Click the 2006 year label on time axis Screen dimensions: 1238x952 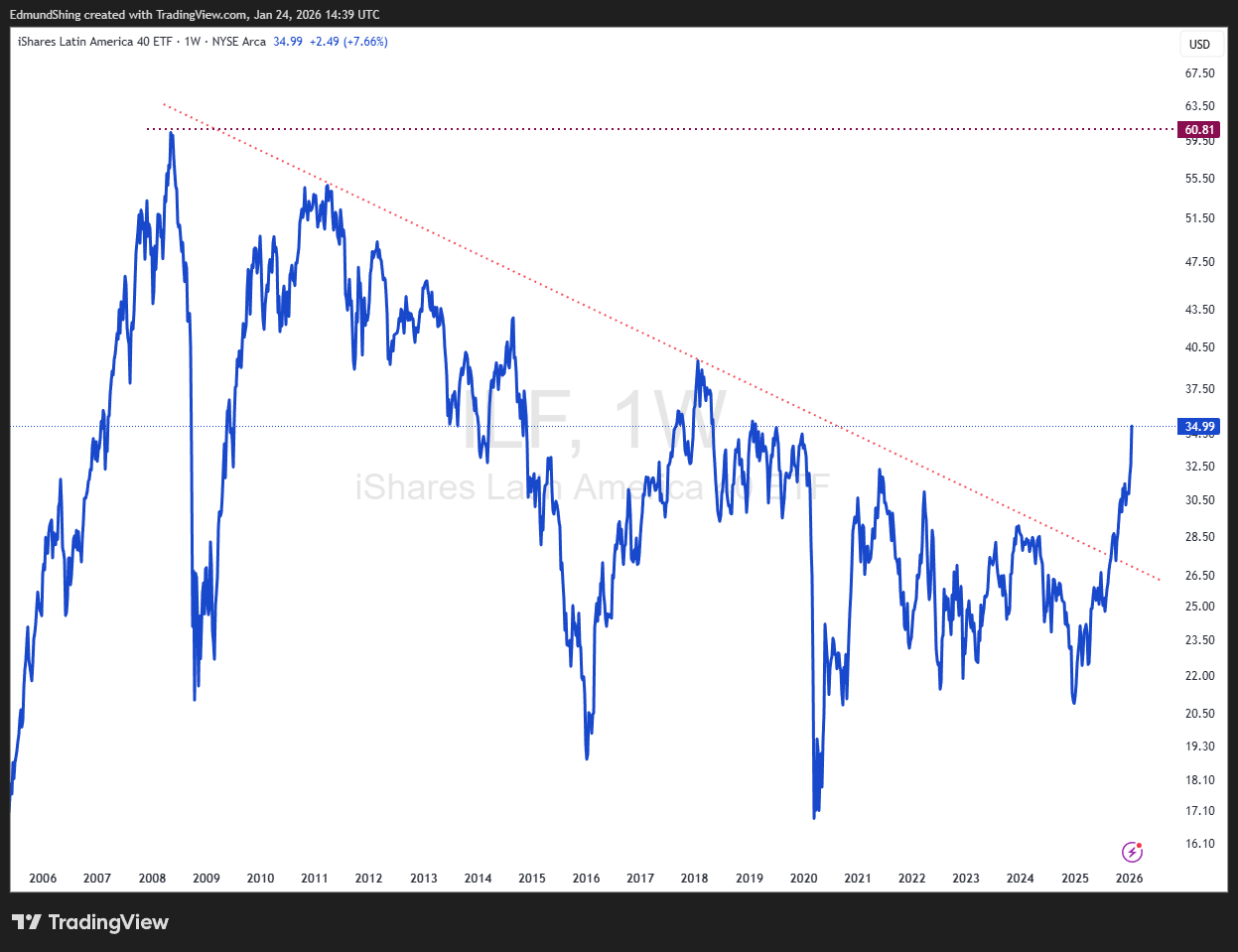pos(43,879)
